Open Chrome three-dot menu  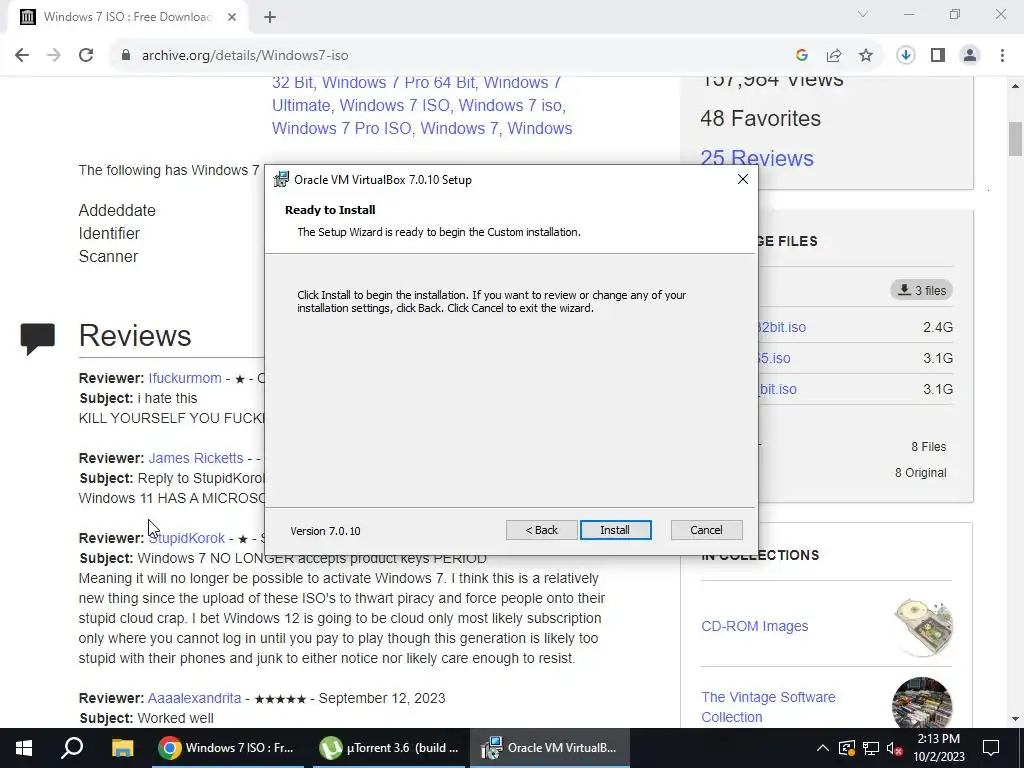click(x=1002, y=56)
